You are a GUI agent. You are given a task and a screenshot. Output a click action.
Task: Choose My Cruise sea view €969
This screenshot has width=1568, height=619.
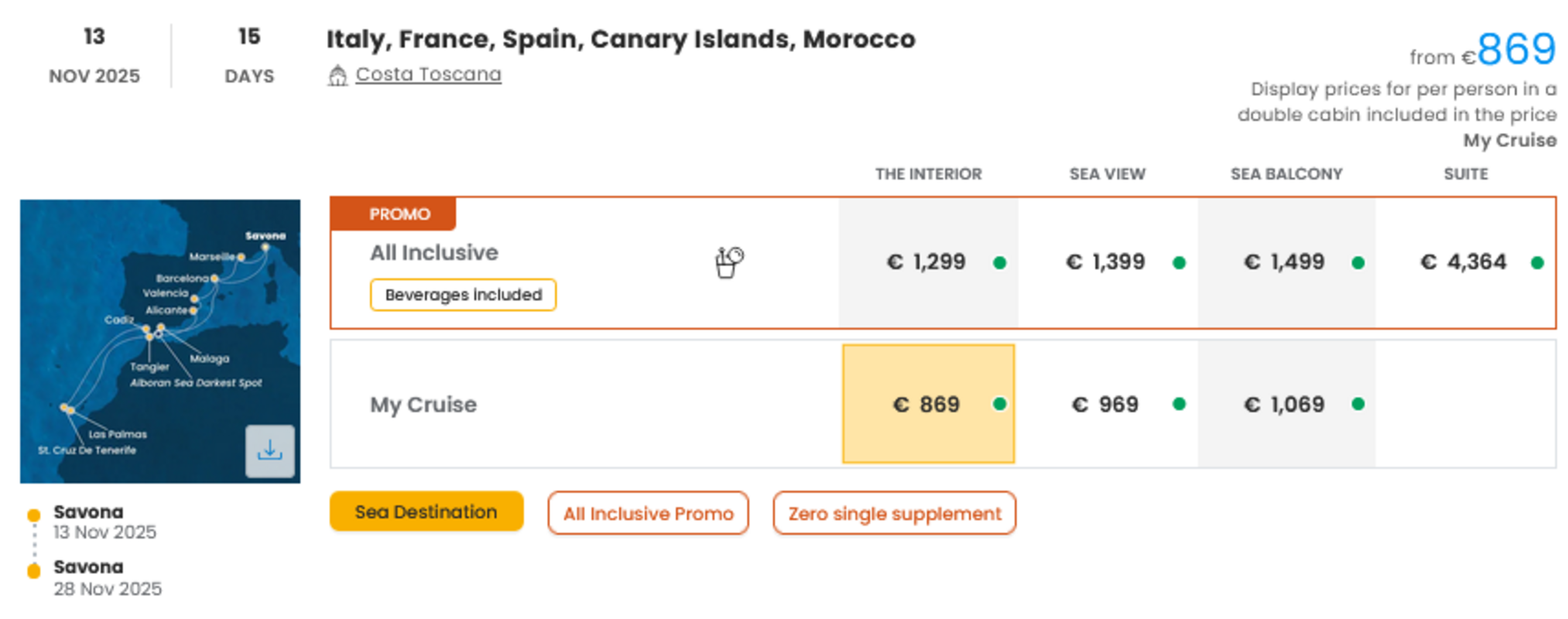click(x=1107, y=404)
